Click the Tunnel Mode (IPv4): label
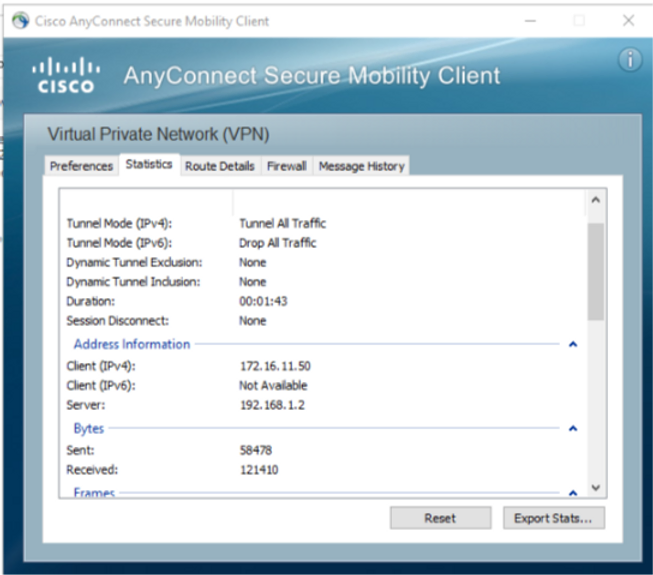 tap(119, 224)
